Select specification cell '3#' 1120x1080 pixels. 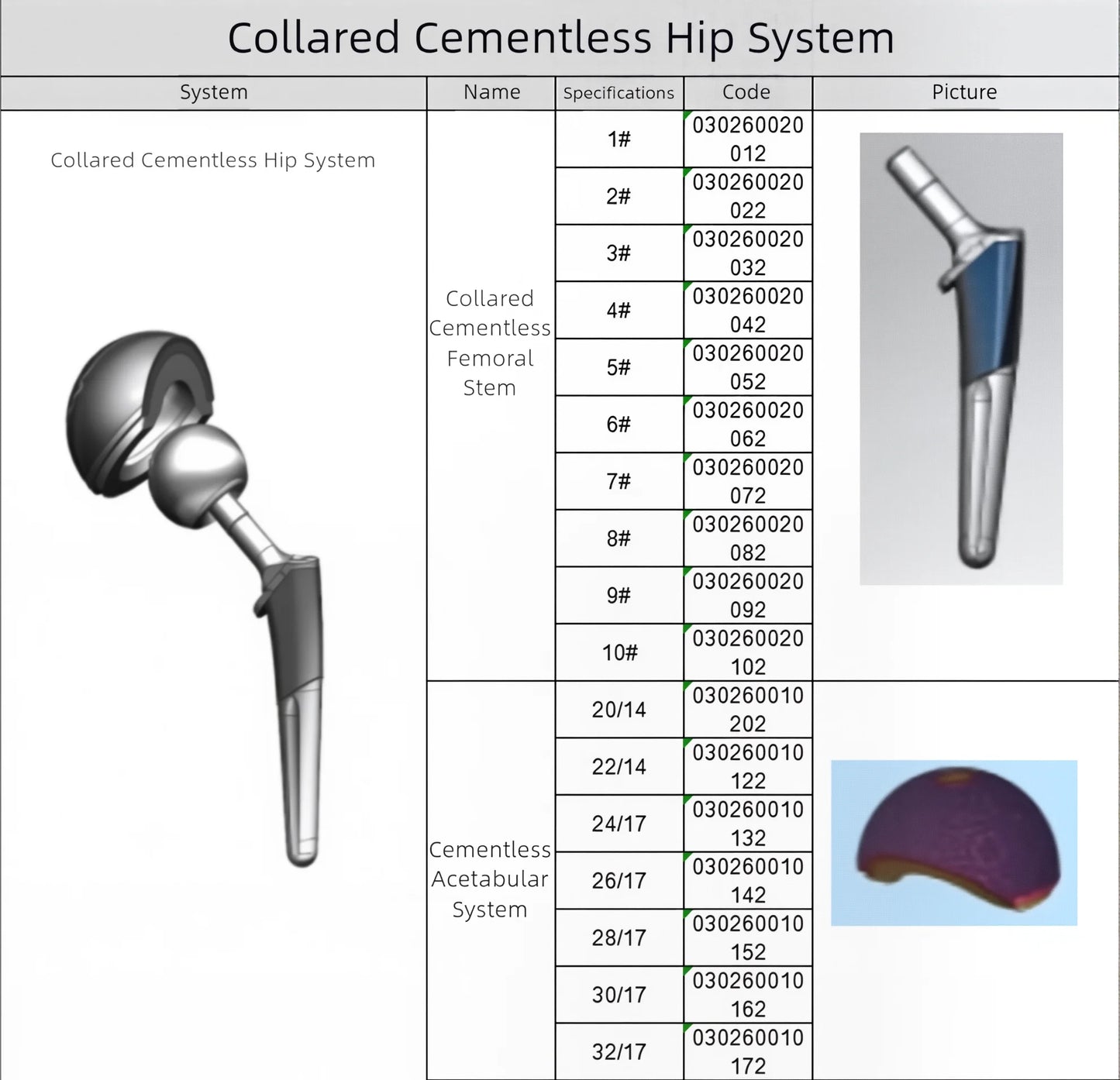619,253
